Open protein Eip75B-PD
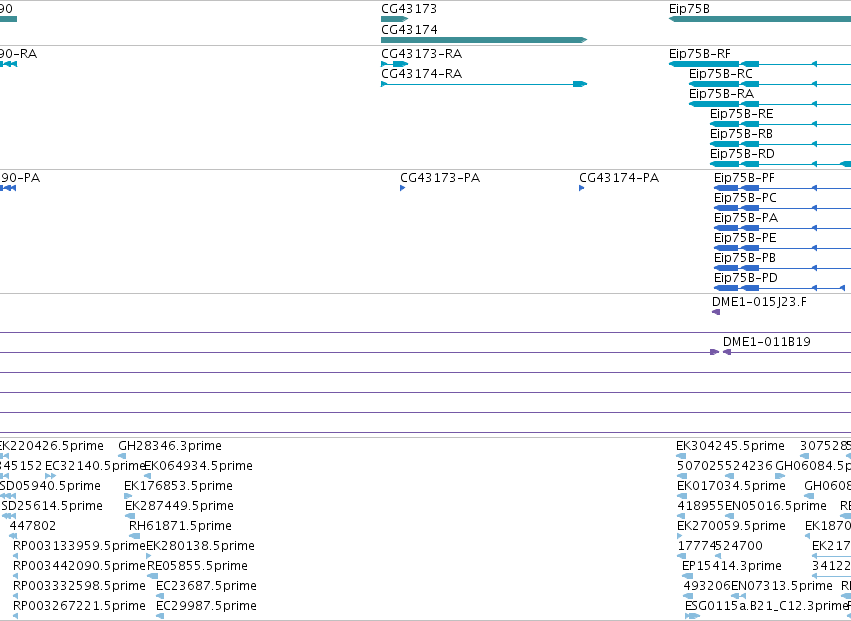This screenshot has height=621, width=851. pos(746,277)
